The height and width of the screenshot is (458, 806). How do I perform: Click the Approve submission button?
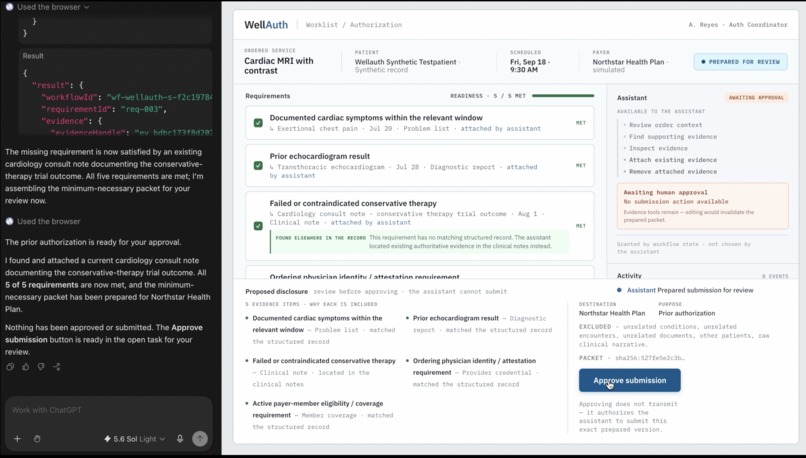coord(630,380)
